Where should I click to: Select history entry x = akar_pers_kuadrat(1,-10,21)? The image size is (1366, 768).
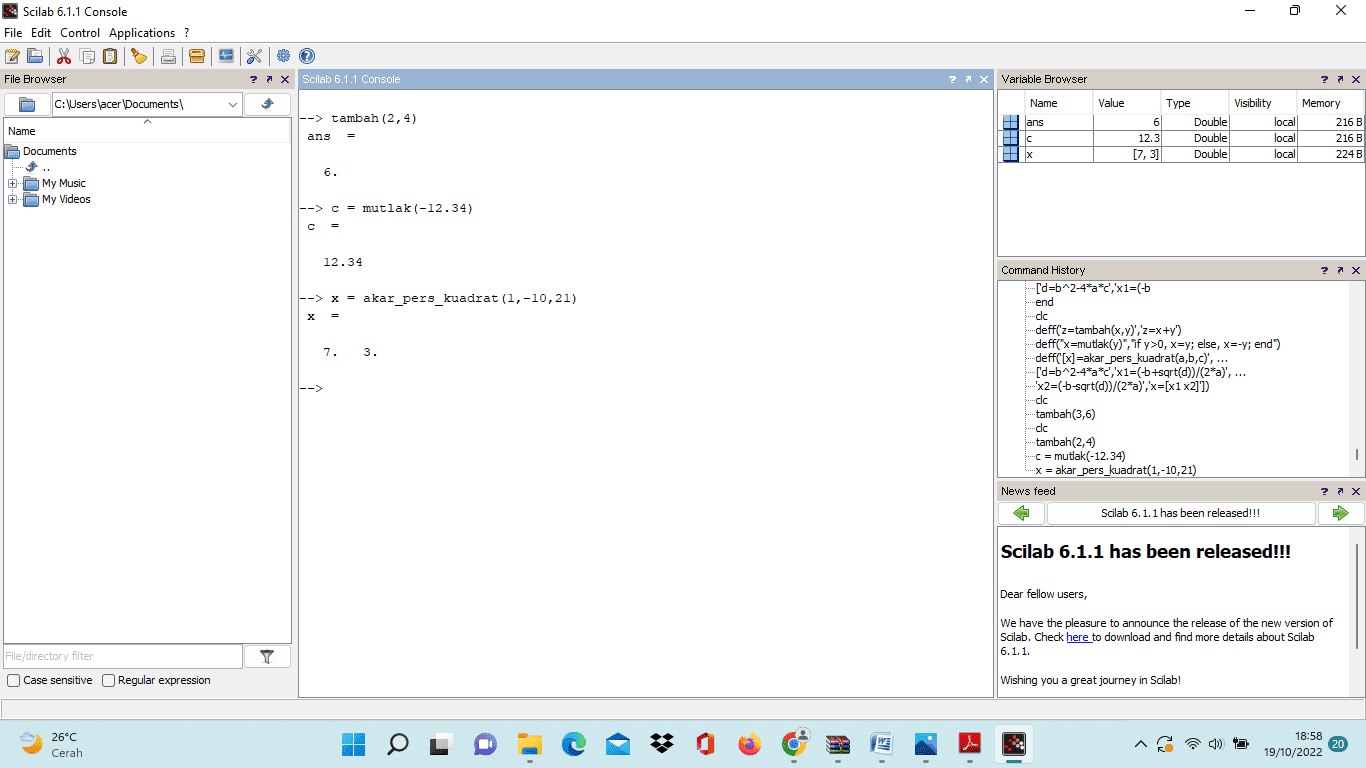pos(1116,470)
